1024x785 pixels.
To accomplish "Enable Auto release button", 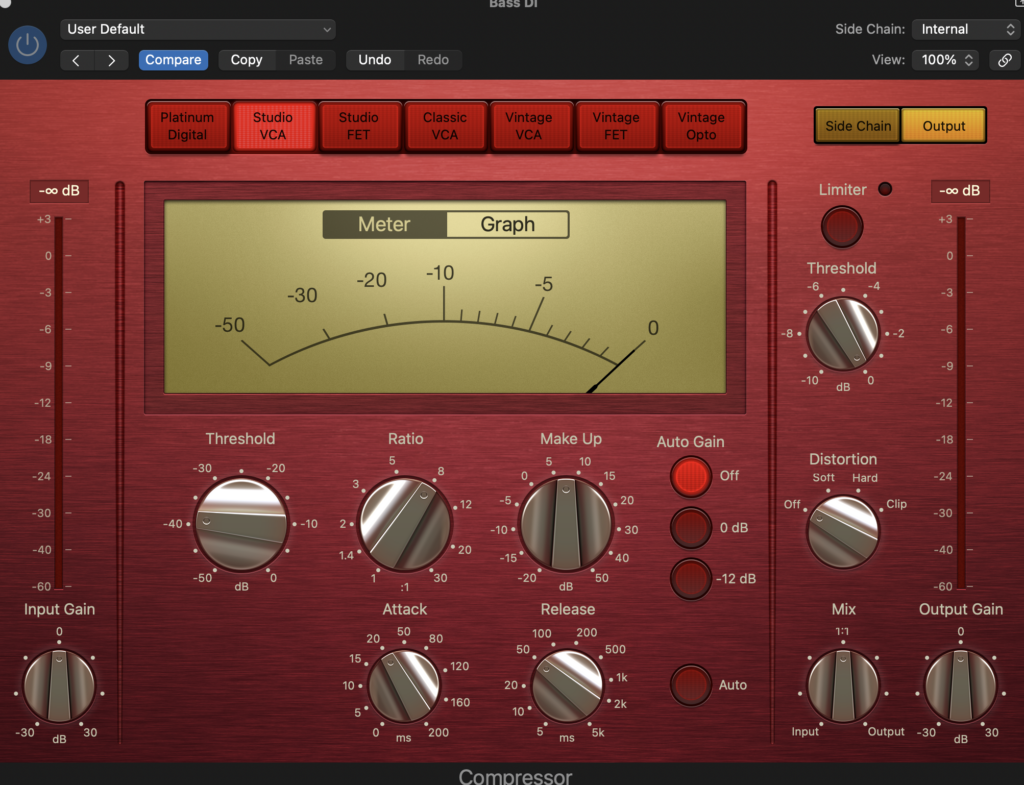I will click(x=691, y=685).
